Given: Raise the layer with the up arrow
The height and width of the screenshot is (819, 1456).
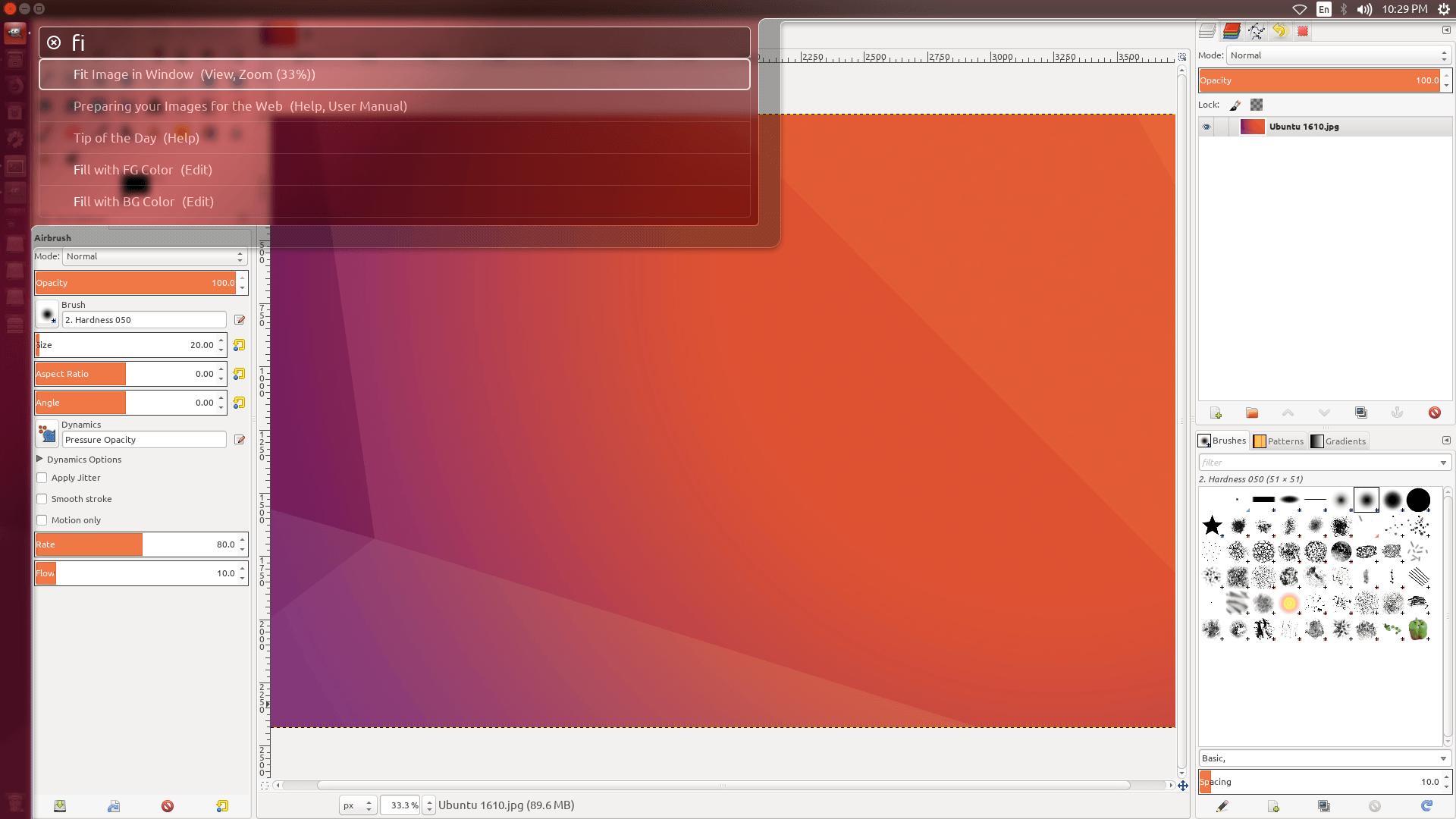Looking at the screenshot, I should coord(1288,413).
